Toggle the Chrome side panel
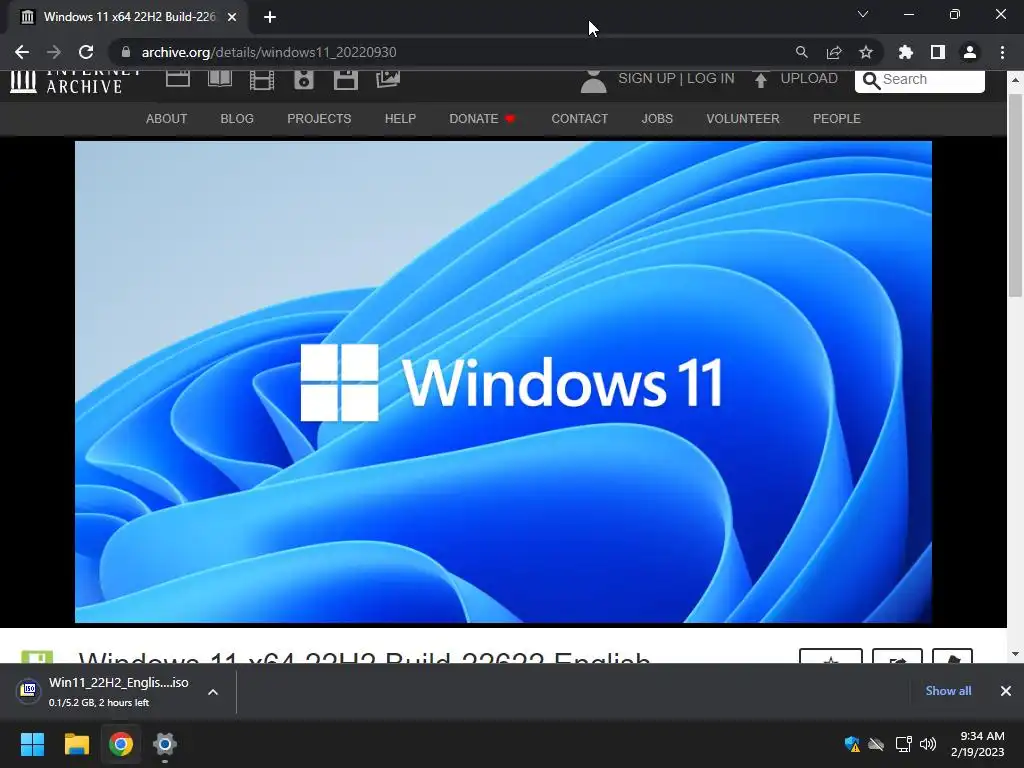 [938, 52]
